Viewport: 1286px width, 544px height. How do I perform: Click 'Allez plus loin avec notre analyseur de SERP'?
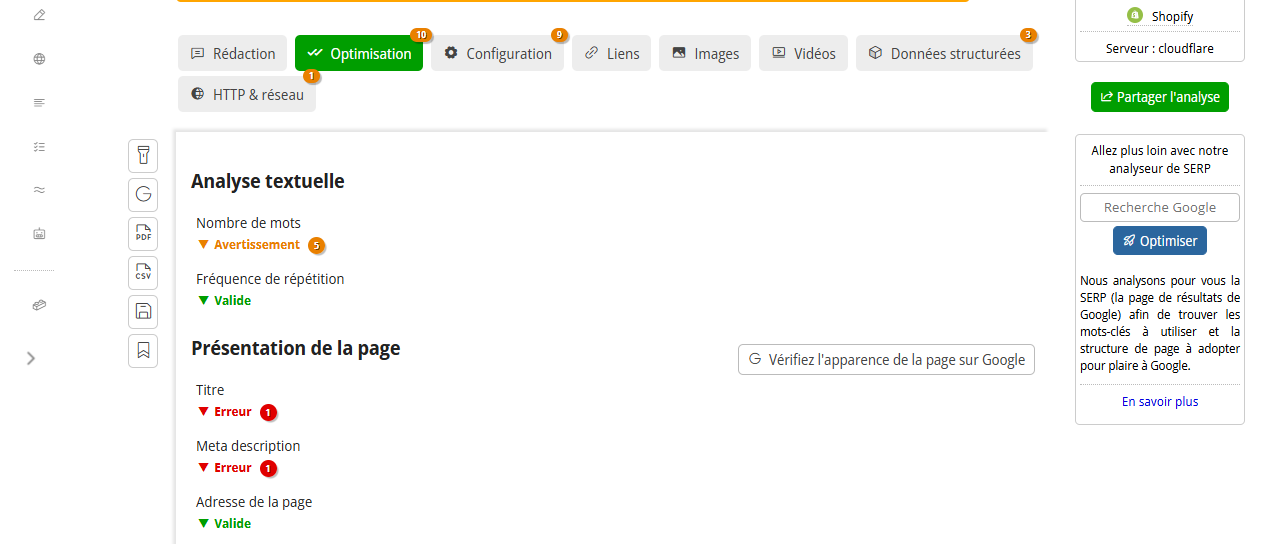(1160, 160)
